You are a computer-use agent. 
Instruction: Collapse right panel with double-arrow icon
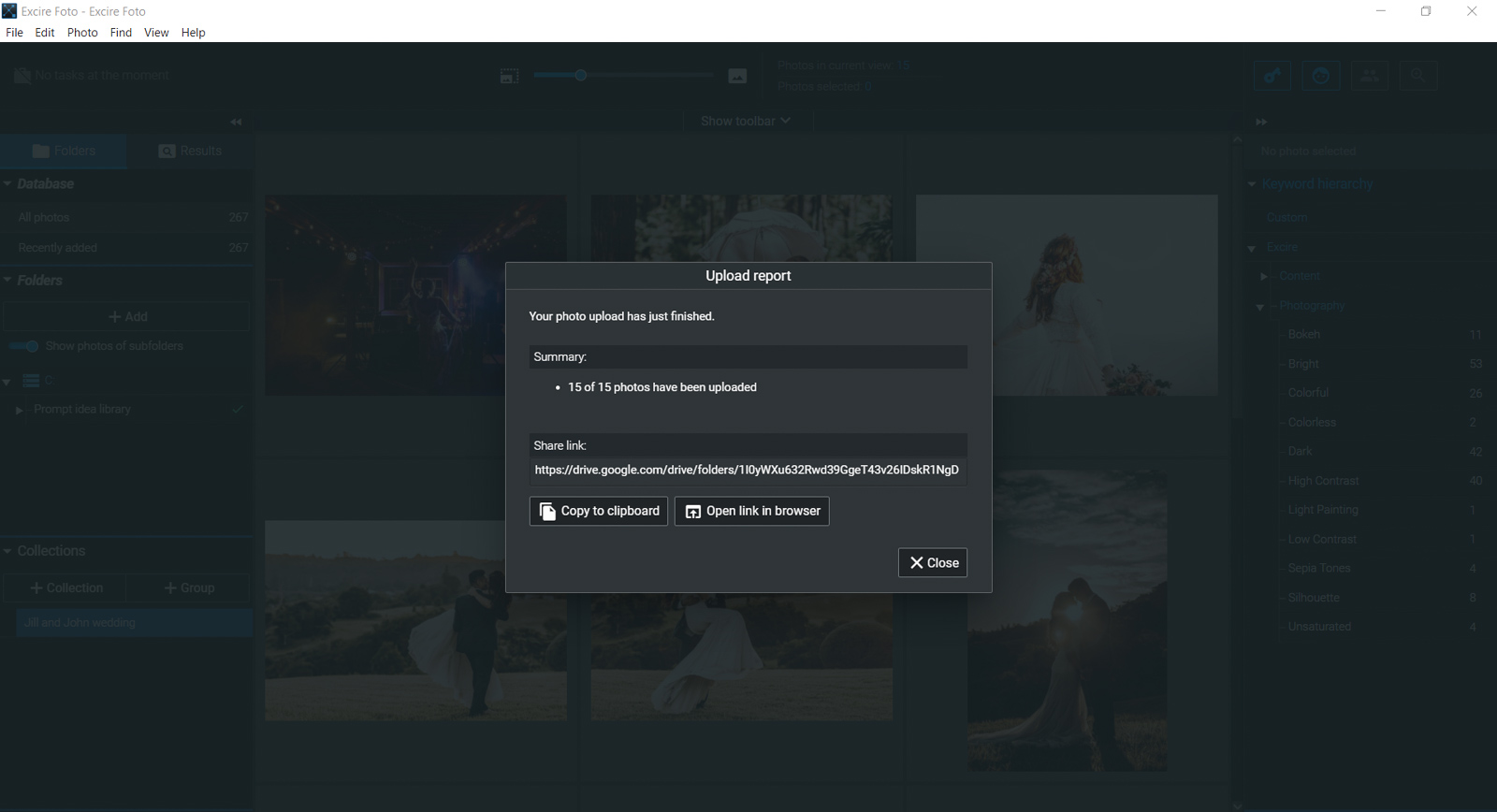click(x=1261, y=122)
